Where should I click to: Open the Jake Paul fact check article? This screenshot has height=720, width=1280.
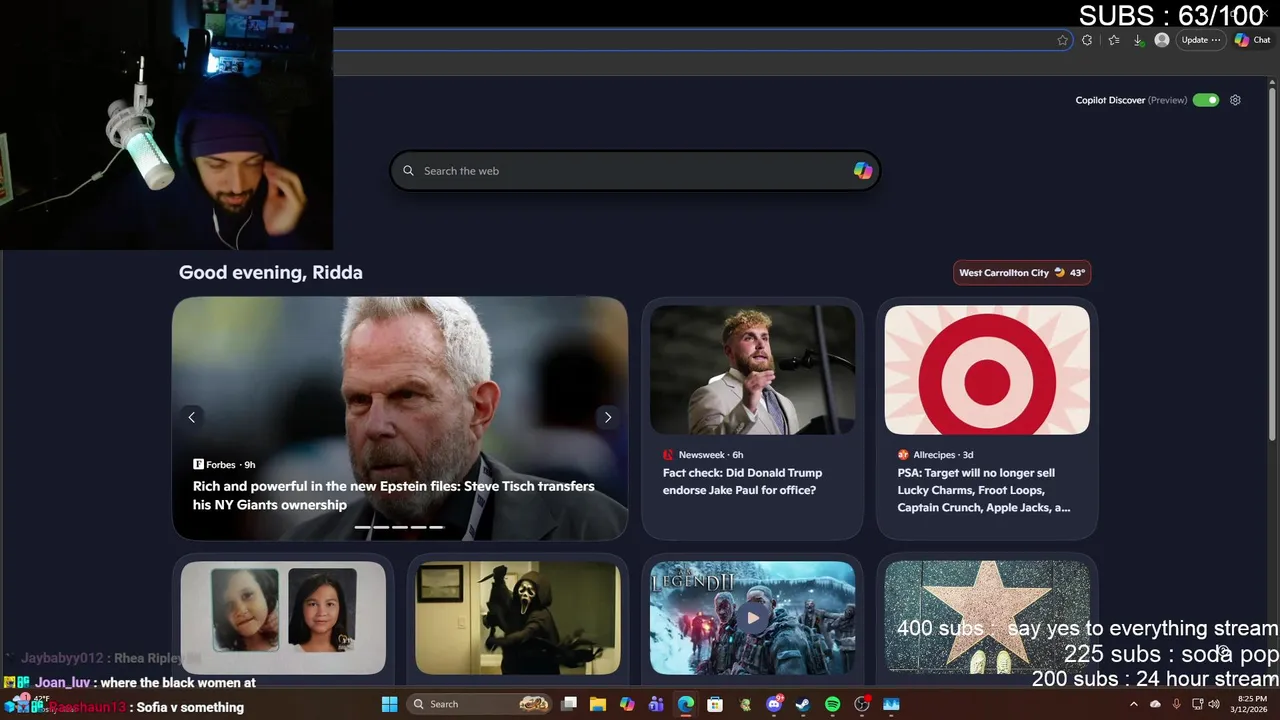[742, 481]
